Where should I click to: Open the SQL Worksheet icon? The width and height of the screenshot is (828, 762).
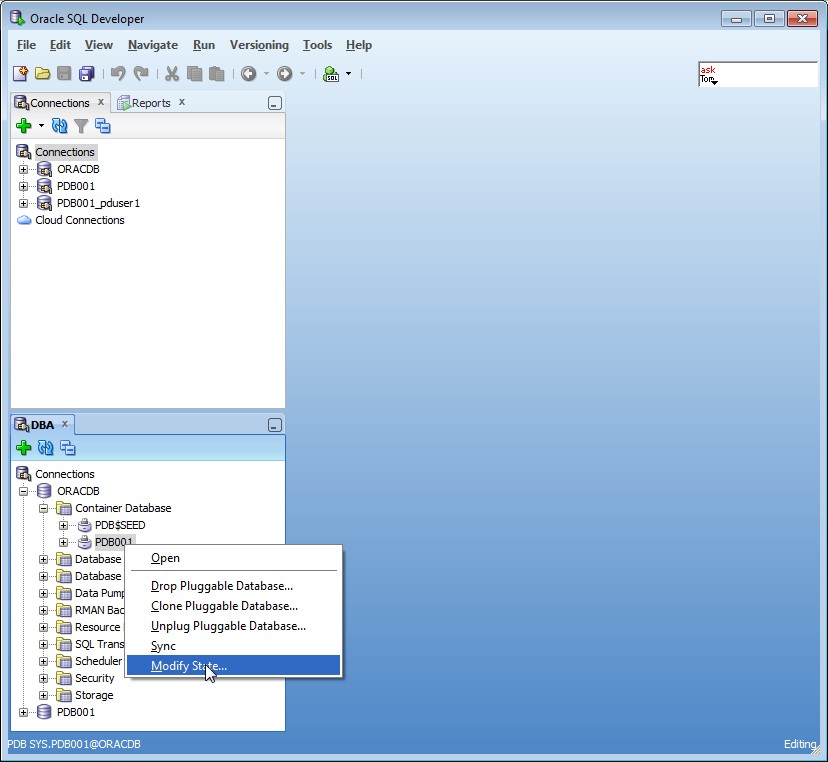coord(331,73)
